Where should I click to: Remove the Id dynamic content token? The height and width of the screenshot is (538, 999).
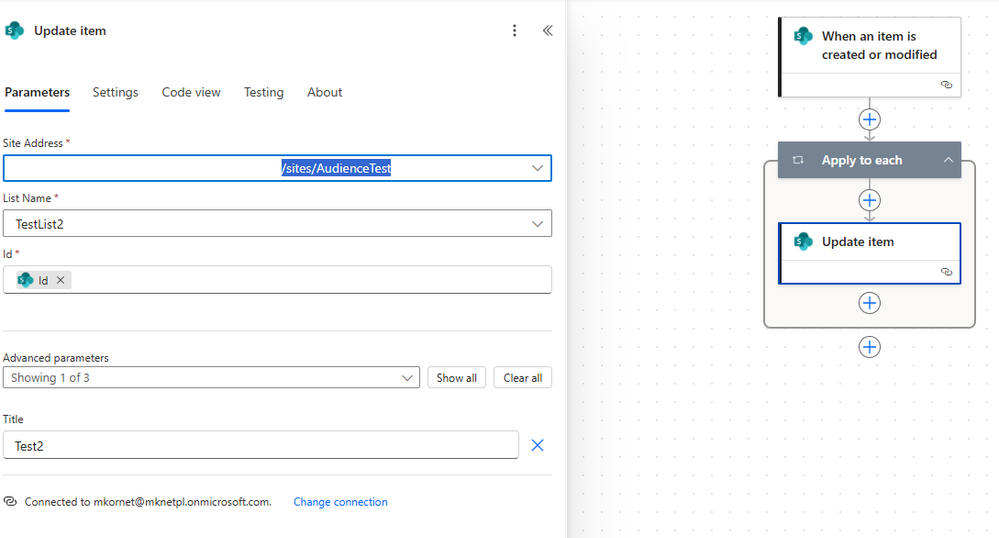(x=61, y=280)
